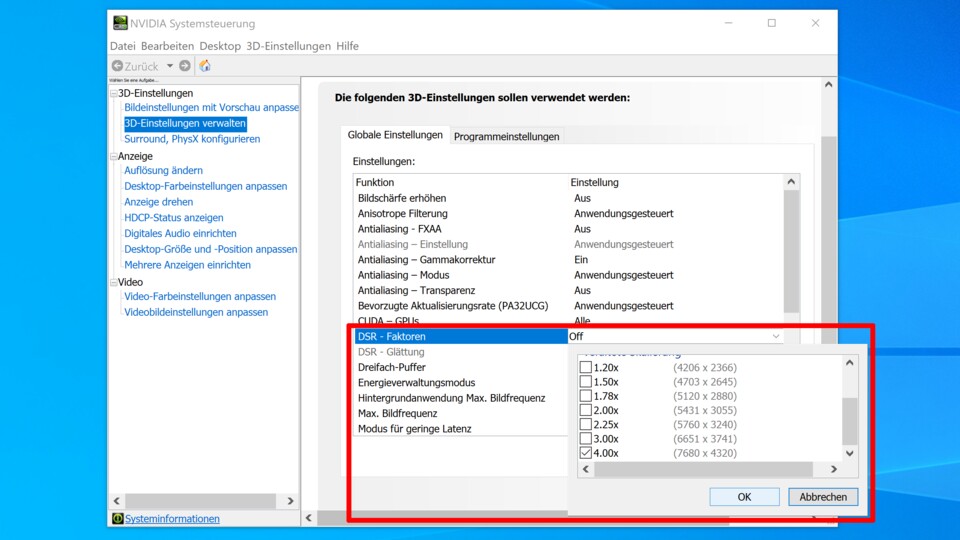Click the Systeminformationen icon at bottom left
960x540 pixels.
tap(117, 519)
